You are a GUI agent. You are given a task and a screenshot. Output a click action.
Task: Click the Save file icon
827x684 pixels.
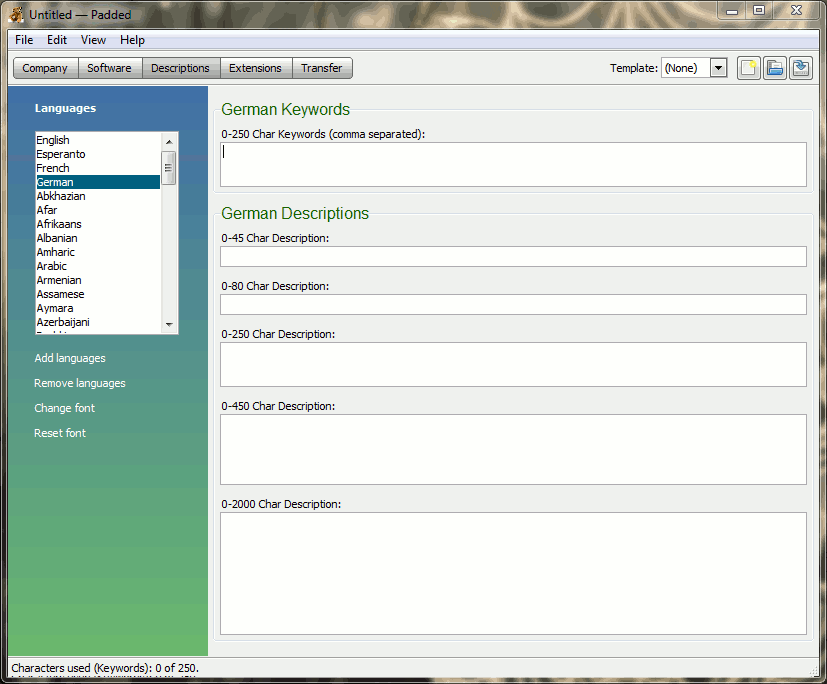point(800,68)
